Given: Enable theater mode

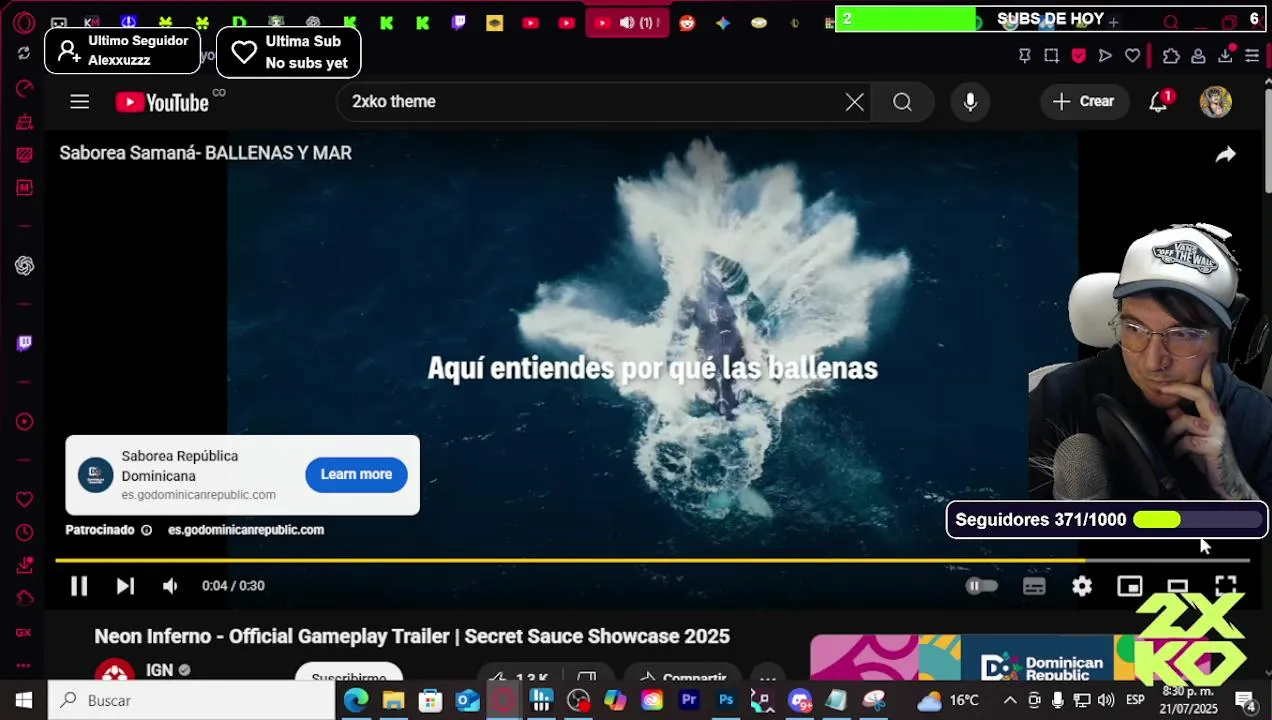Looking at the screenshot, I should click(x=1177, y=586).
